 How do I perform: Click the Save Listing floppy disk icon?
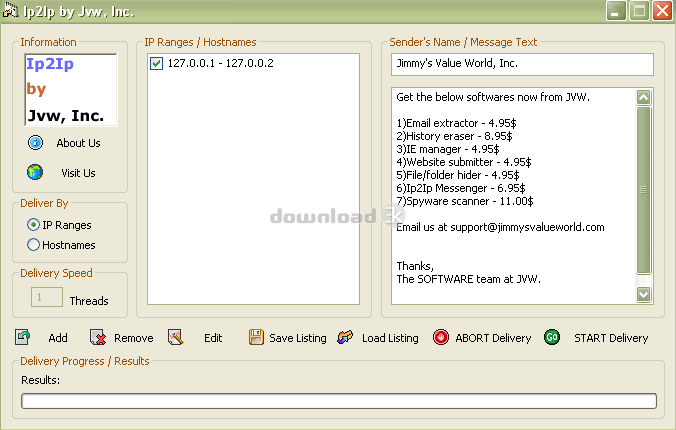point(256,337)
